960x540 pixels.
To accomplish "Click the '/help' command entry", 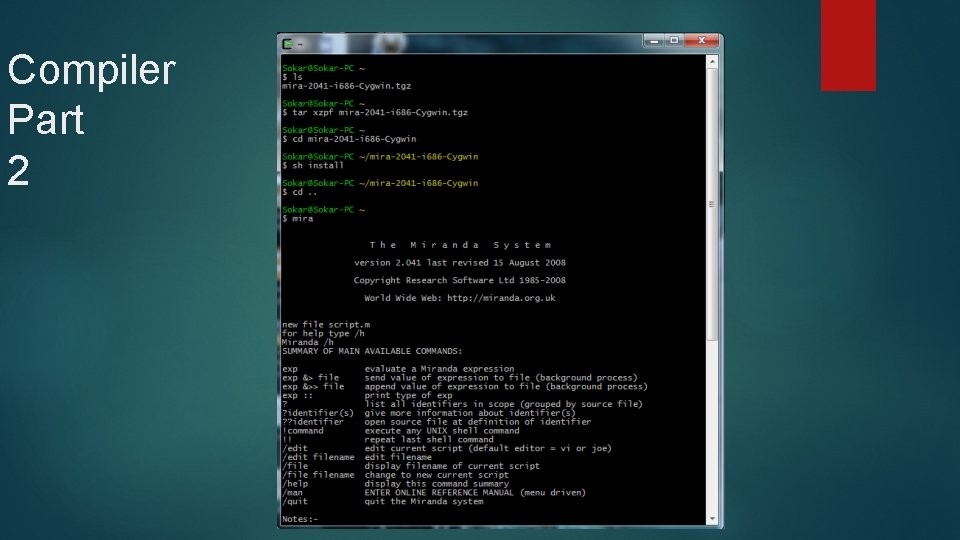I will tap(295, 484).
